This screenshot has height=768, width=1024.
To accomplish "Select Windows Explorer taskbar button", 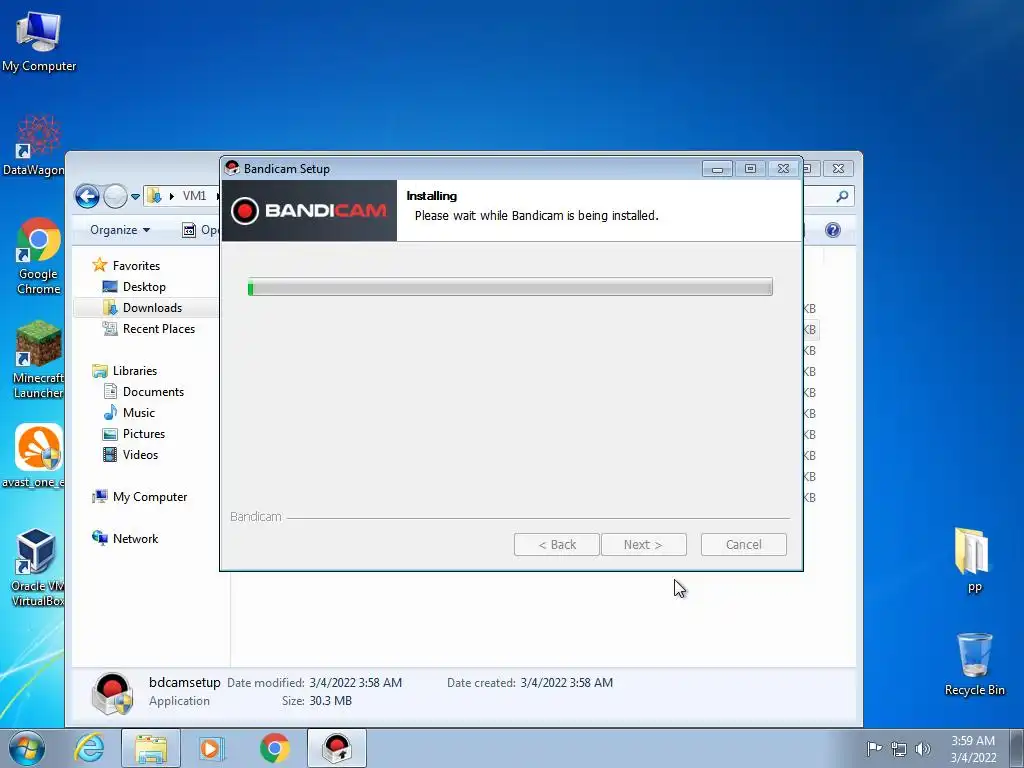I will click(x=151, y=748).
